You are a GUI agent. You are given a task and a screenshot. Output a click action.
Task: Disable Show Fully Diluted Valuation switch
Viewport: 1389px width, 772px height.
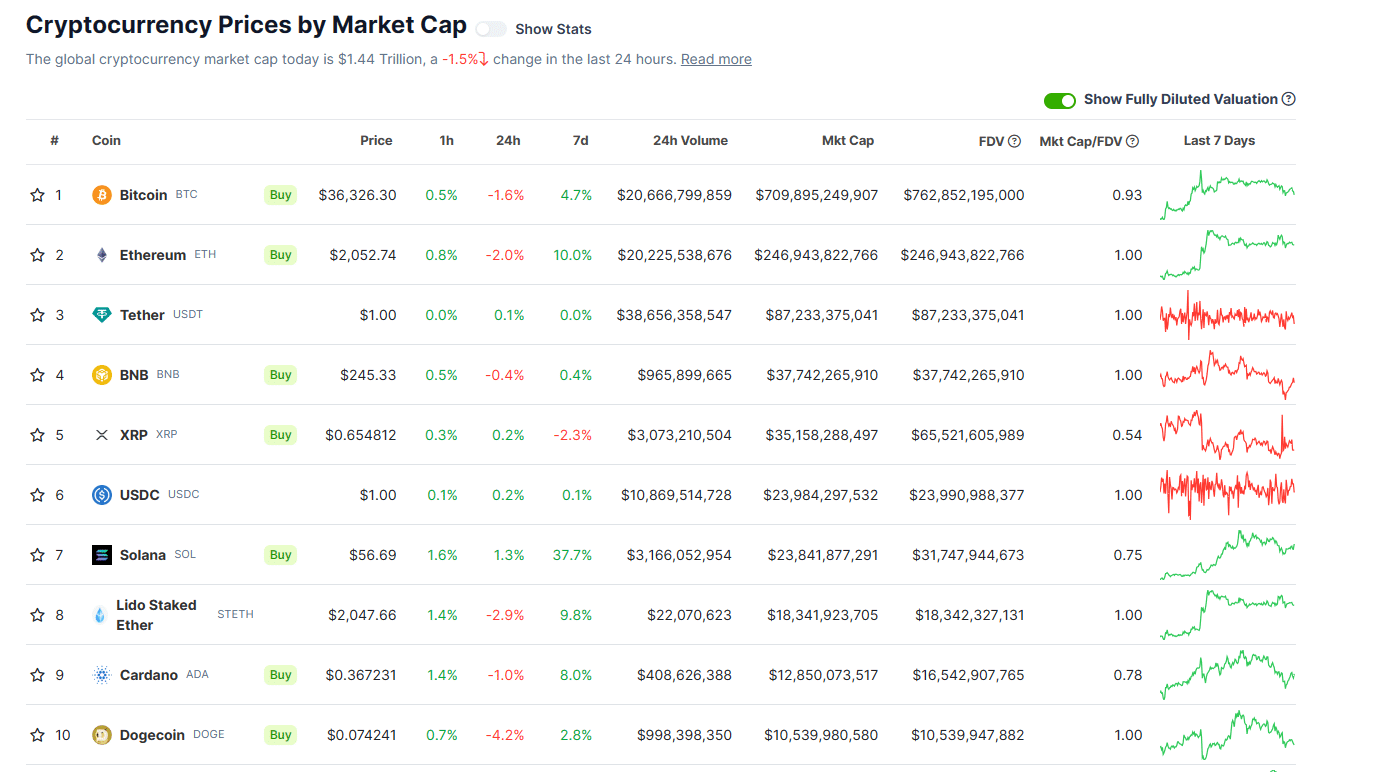1060,100
